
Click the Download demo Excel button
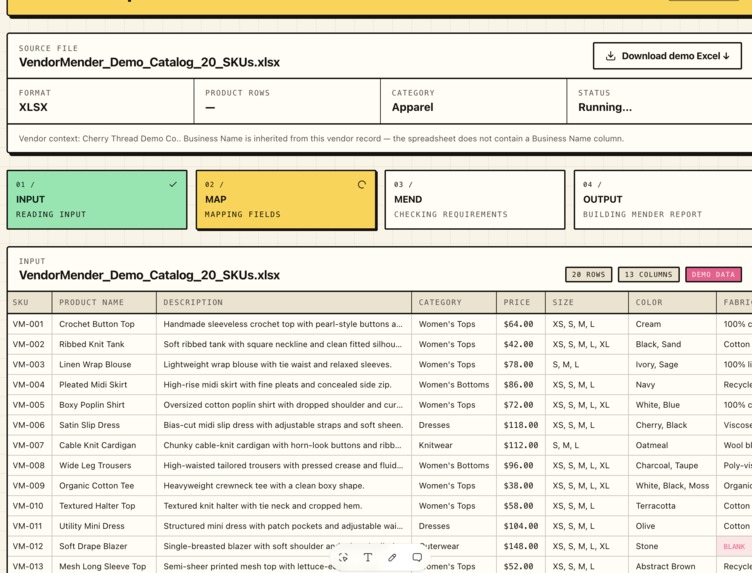click(667, 56)
